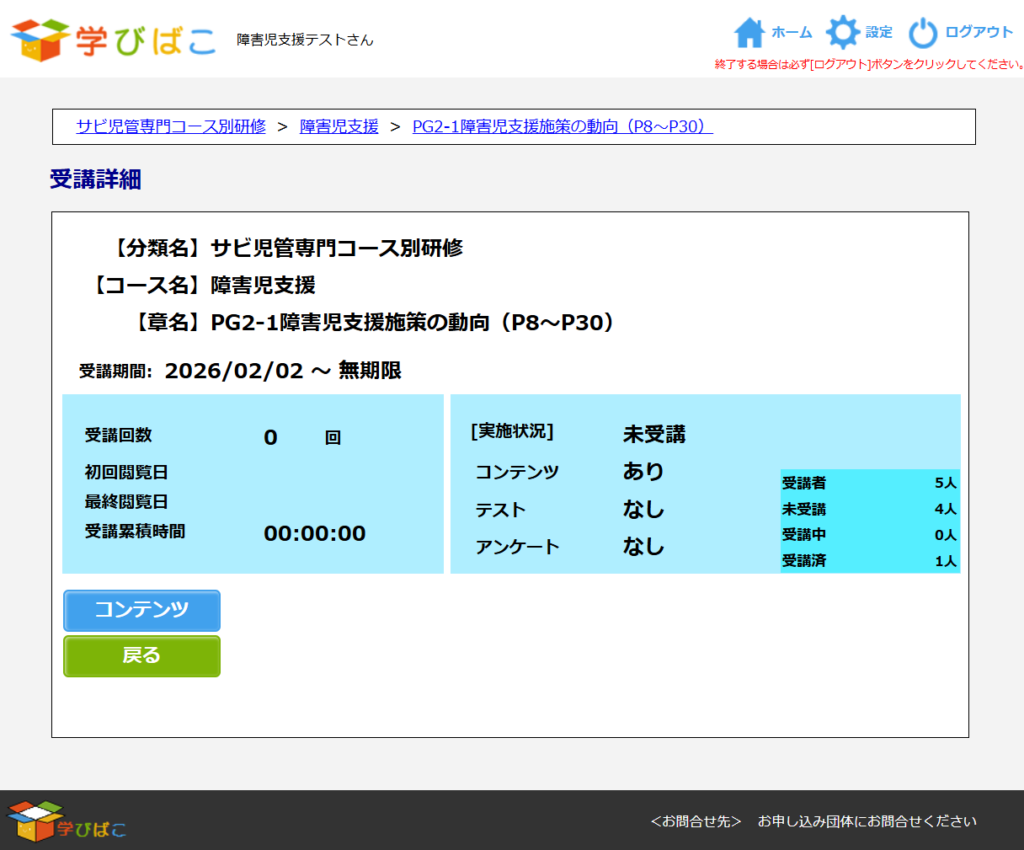This screenshot has height=850, width=1024.
Task: Click the 学びばこ logo in the footer
Action: point(67,820)
